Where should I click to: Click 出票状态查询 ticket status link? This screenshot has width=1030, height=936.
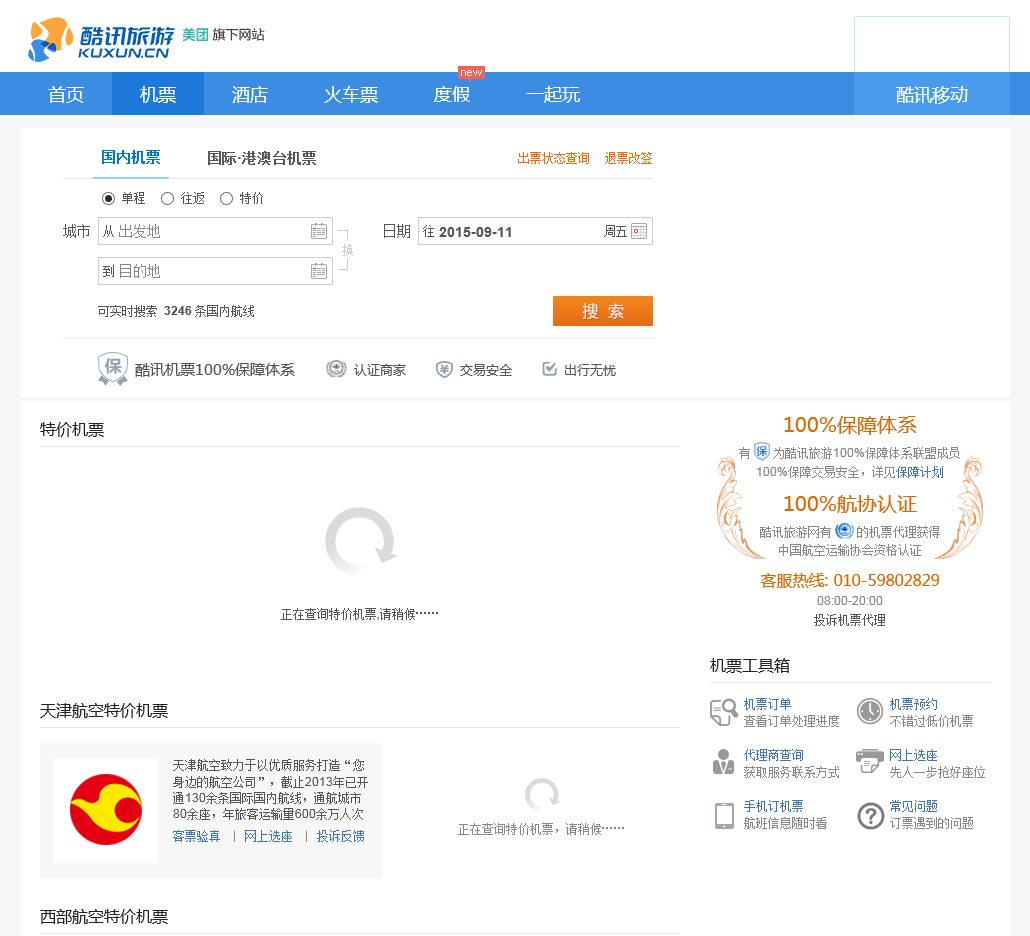[553, 158]
